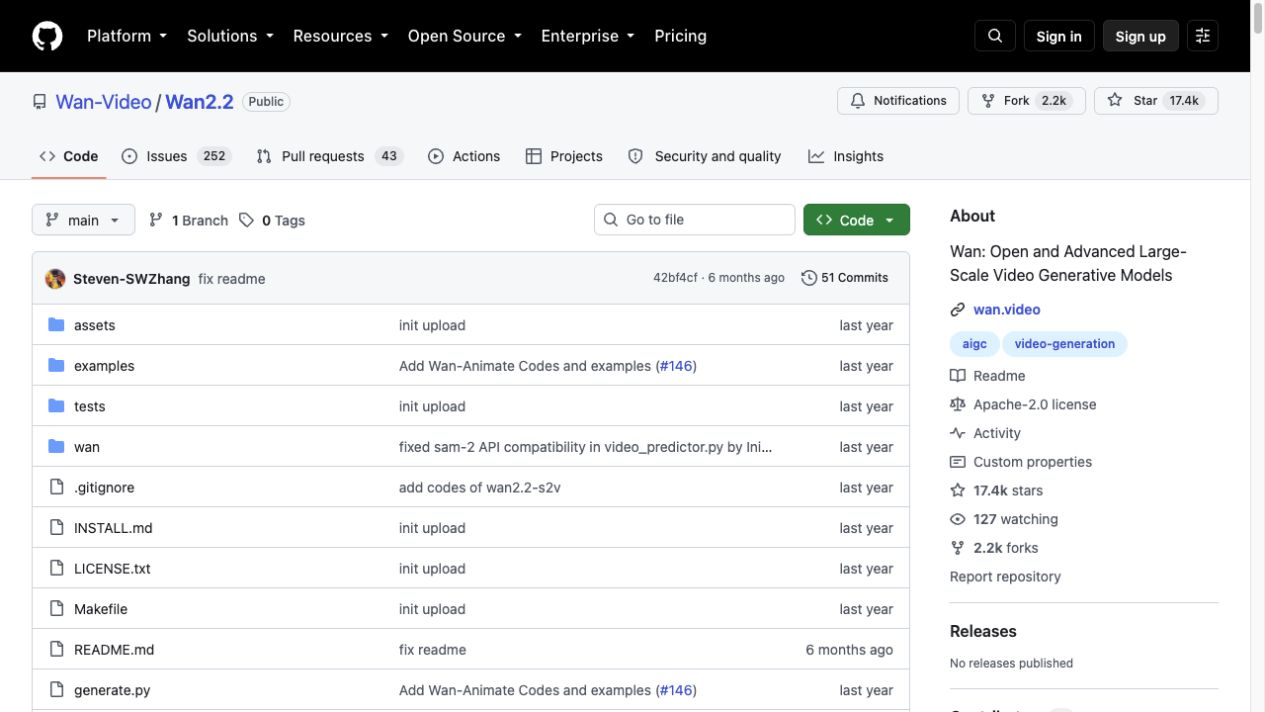Expand the Platform menu
Viewport: 1265px width, 712px height.
[x=126, y=36]
